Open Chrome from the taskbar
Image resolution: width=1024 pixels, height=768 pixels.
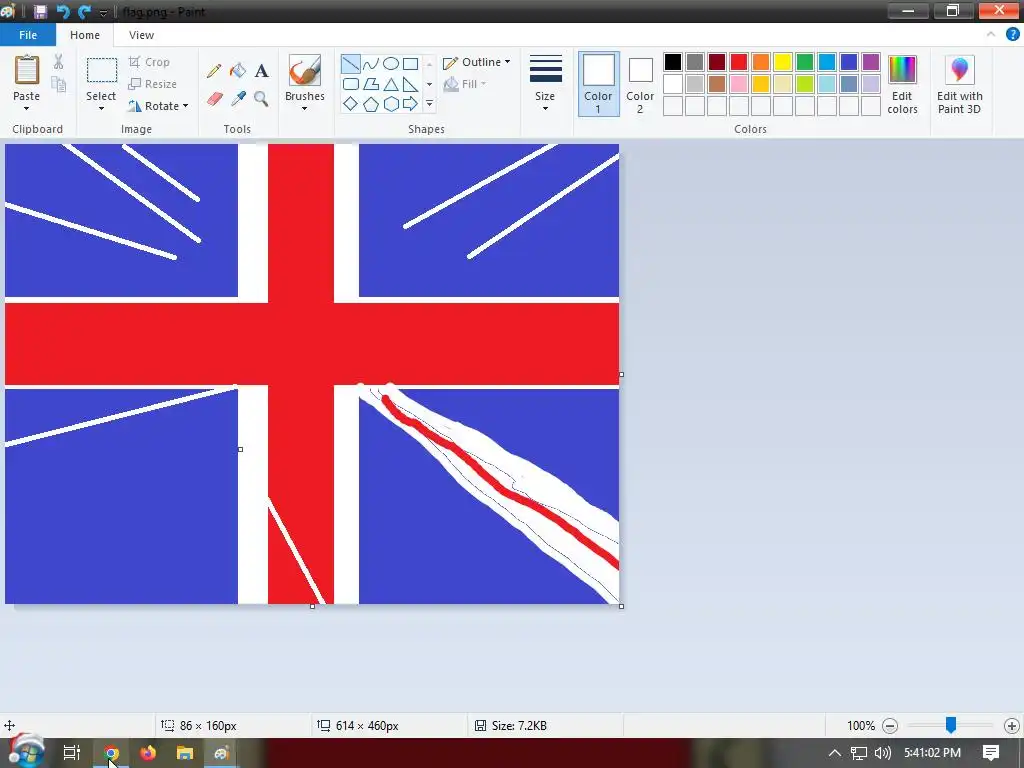coord(111,753)
